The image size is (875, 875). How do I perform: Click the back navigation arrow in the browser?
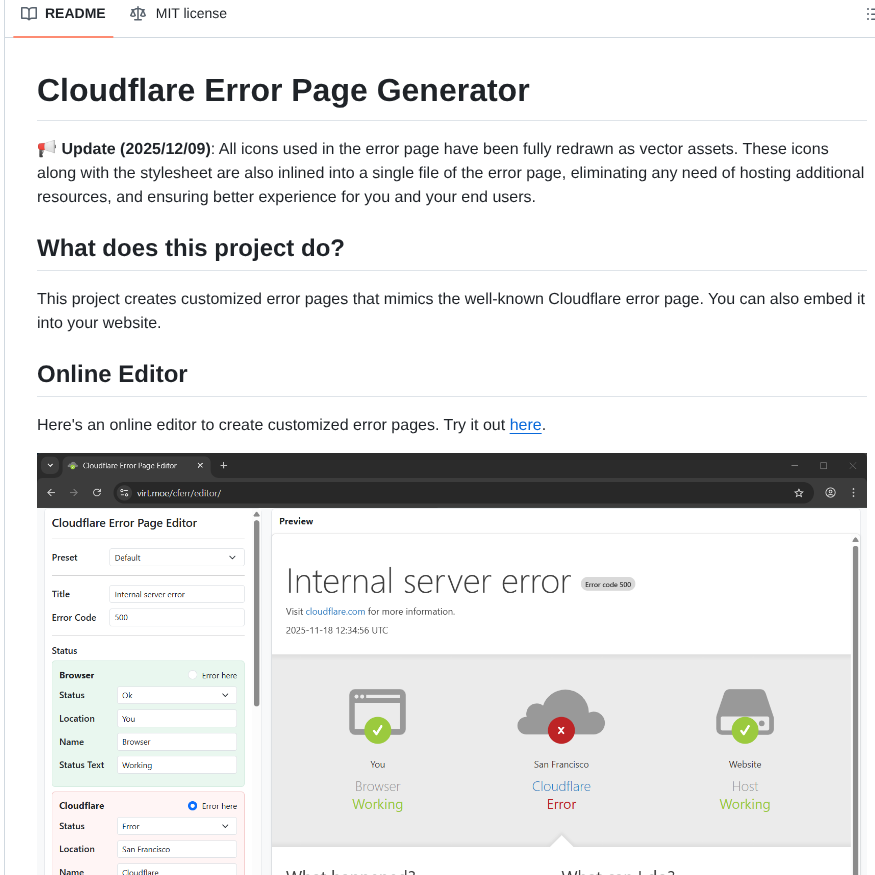point(50,492)
